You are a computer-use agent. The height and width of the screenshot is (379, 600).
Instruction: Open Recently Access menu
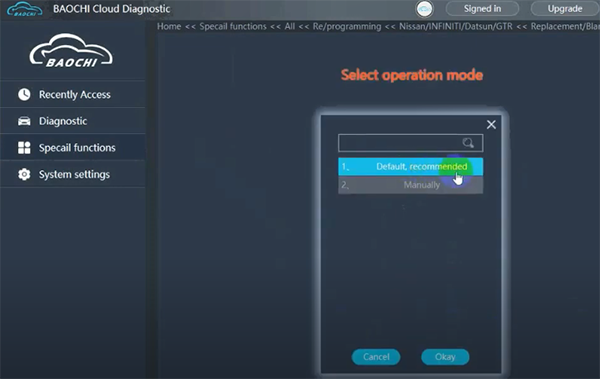pyautogui.click(x=73, y=94)
